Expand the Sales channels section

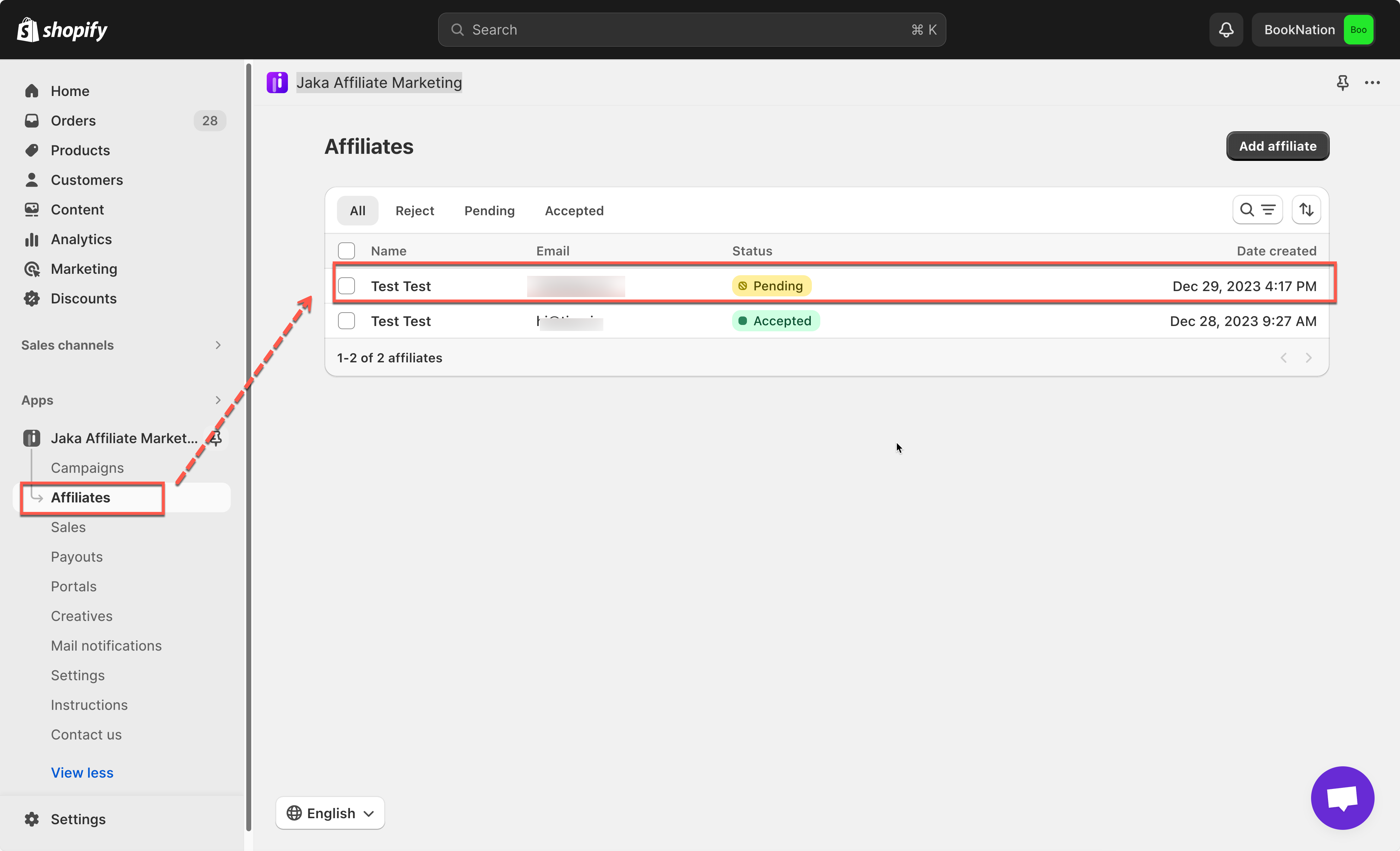(x=218, y=345)
